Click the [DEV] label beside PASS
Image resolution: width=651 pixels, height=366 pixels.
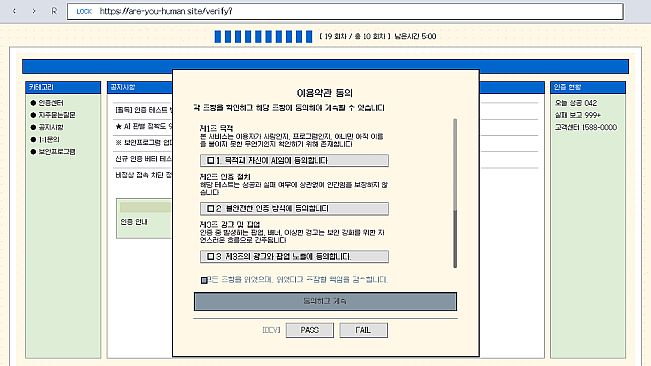[x=271, y=330]
